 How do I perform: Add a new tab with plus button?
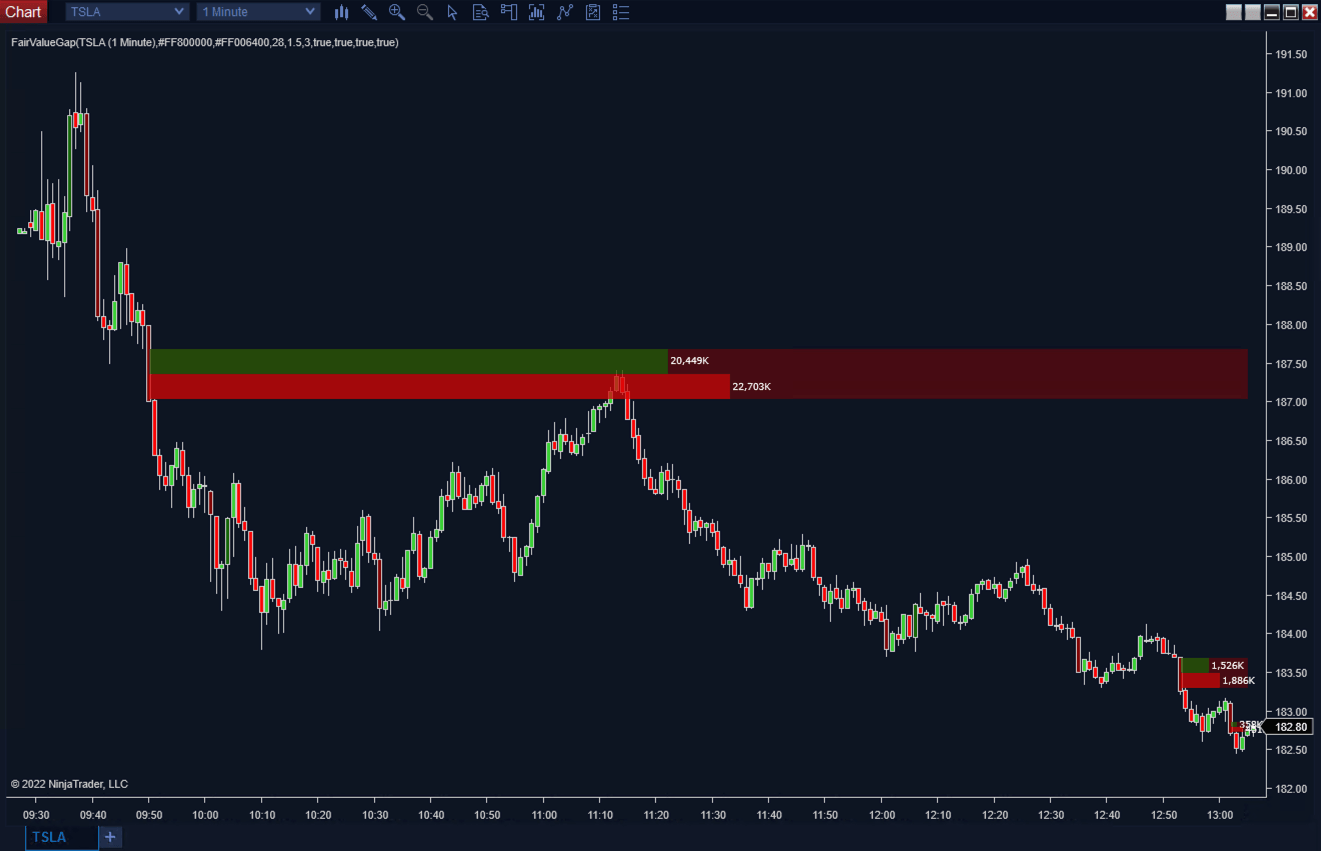tap(110, 837)
